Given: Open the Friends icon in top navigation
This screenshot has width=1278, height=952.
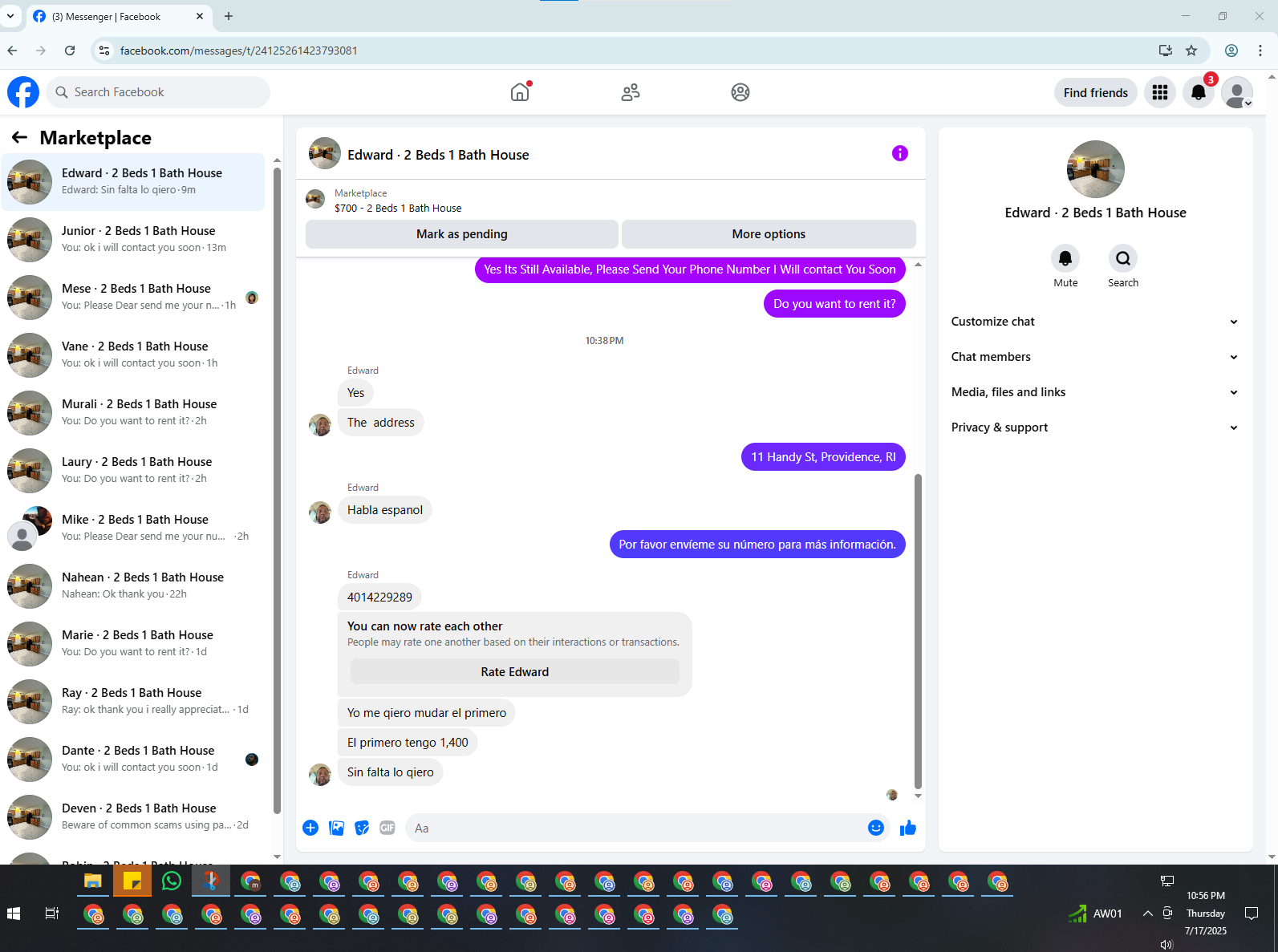Looking at the screenshot, I should [631, 92].
